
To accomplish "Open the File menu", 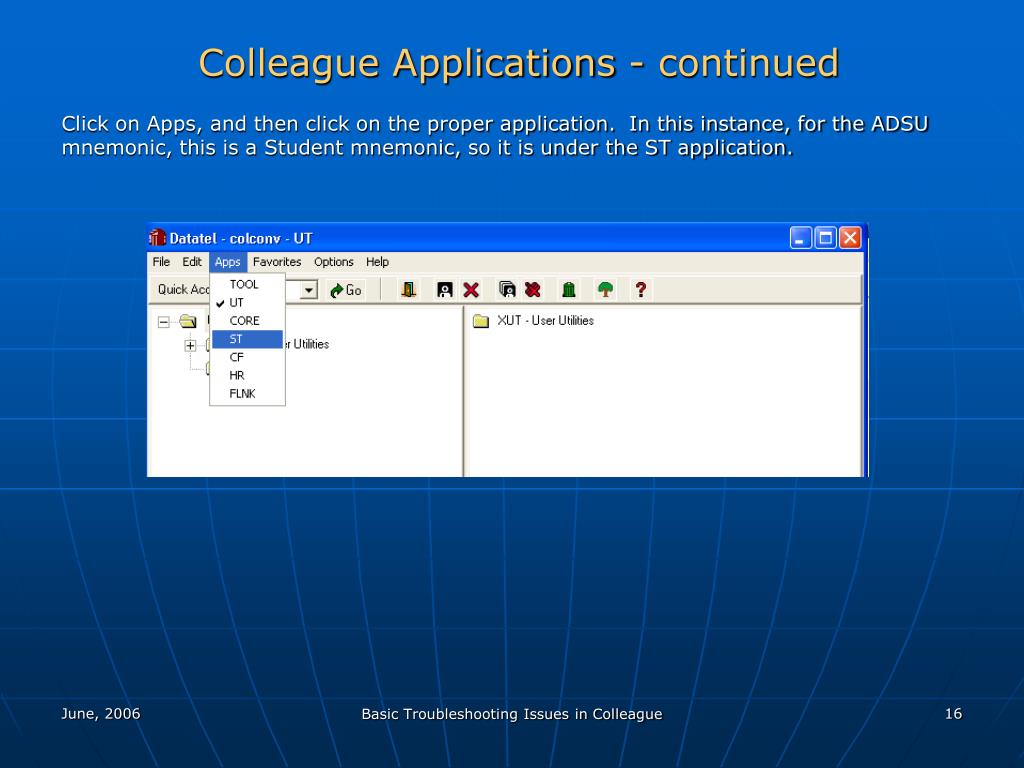I will (161, 262).
